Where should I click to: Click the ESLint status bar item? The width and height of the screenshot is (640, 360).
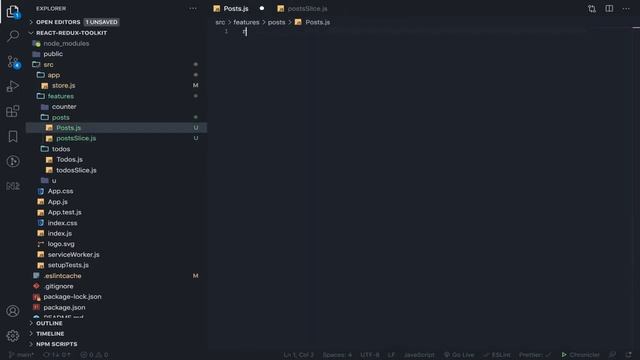coord(497,355)
